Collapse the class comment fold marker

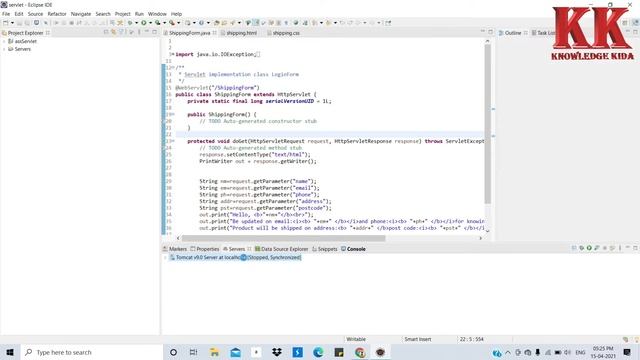pos(173,68)
